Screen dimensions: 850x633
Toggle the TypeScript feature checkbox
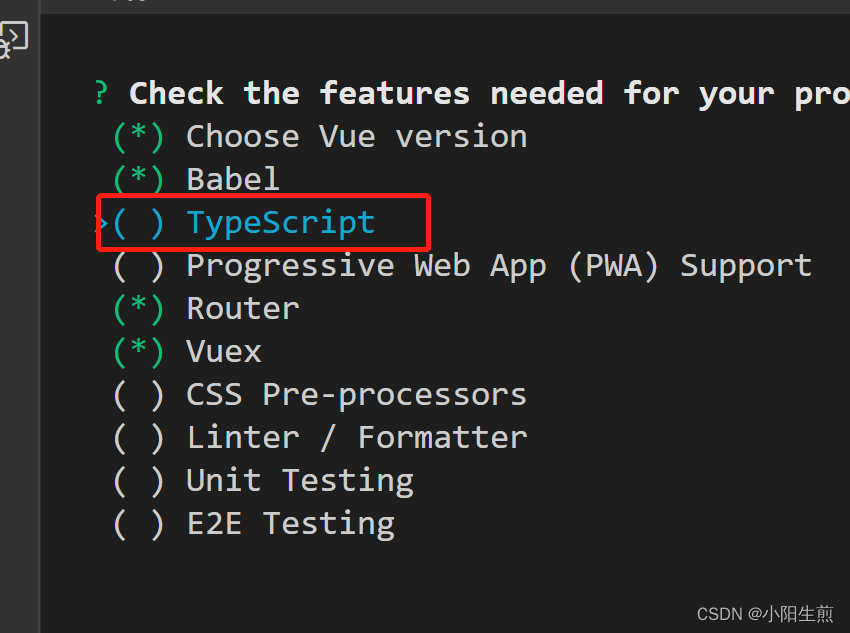[x=139, y=223]
